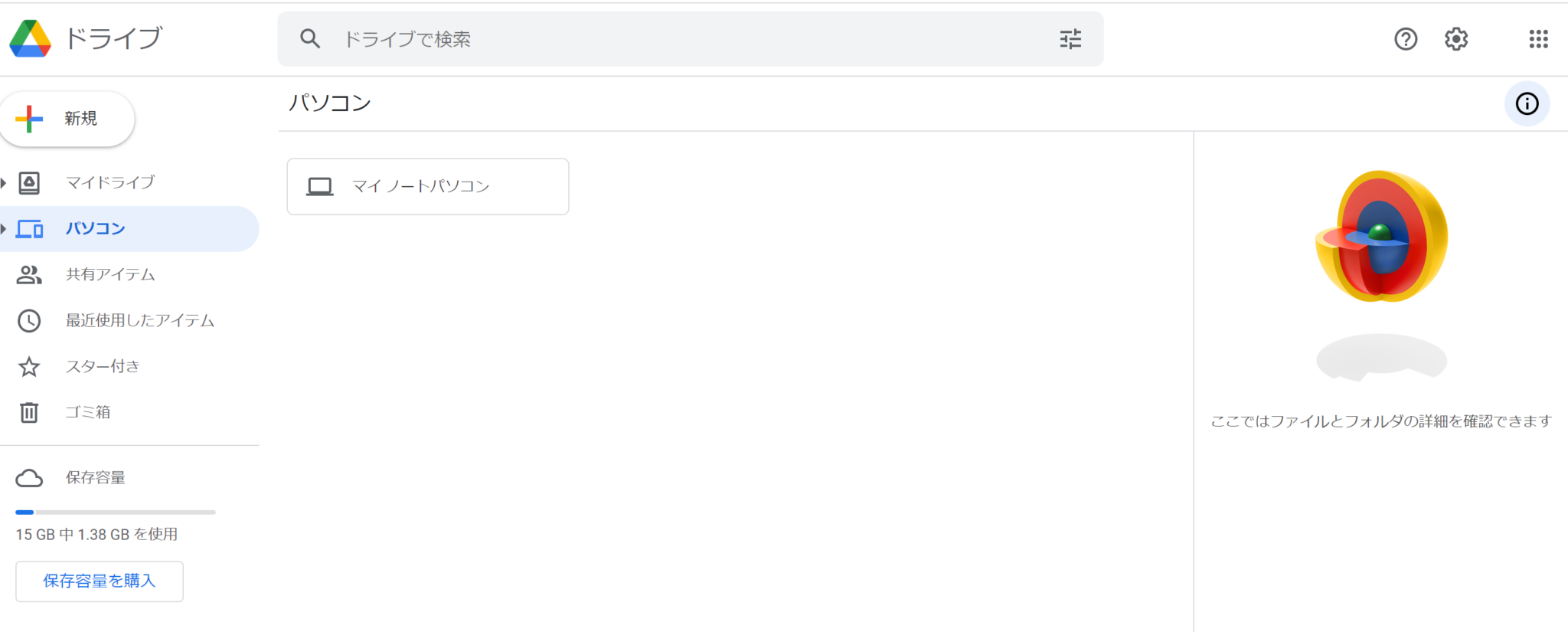Image resolution: width=1568 pixels, height=632 pixels.
Task: Open the Google apps grid
Action: point(1538,39)
